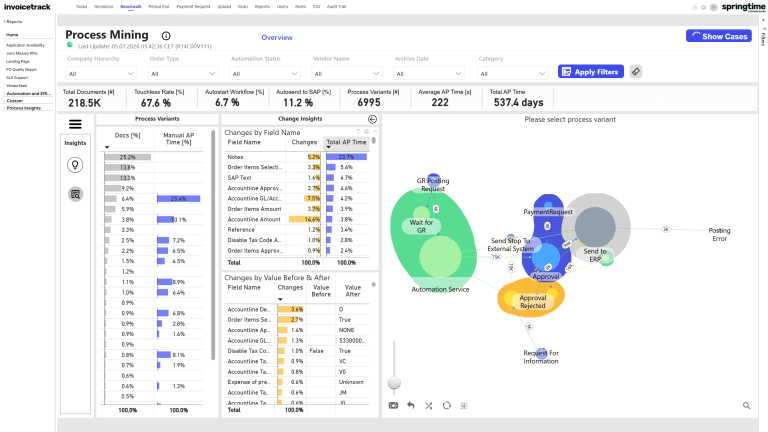The height and width of the screenshot is (432, 768).
Task: Open the Automation Status dropdown
Action: [264, 73]
